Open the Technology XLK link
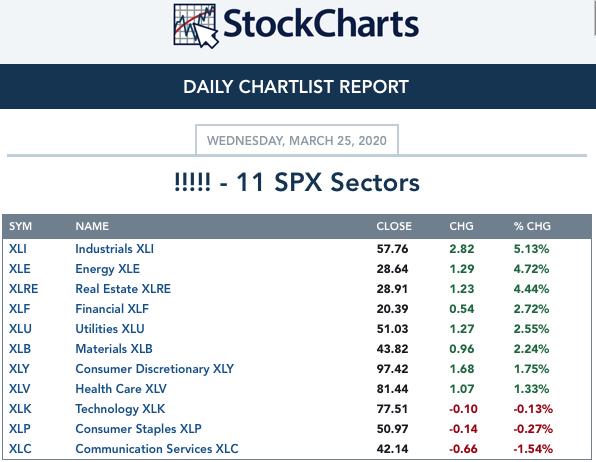596x462 pixels. point(120,409)
